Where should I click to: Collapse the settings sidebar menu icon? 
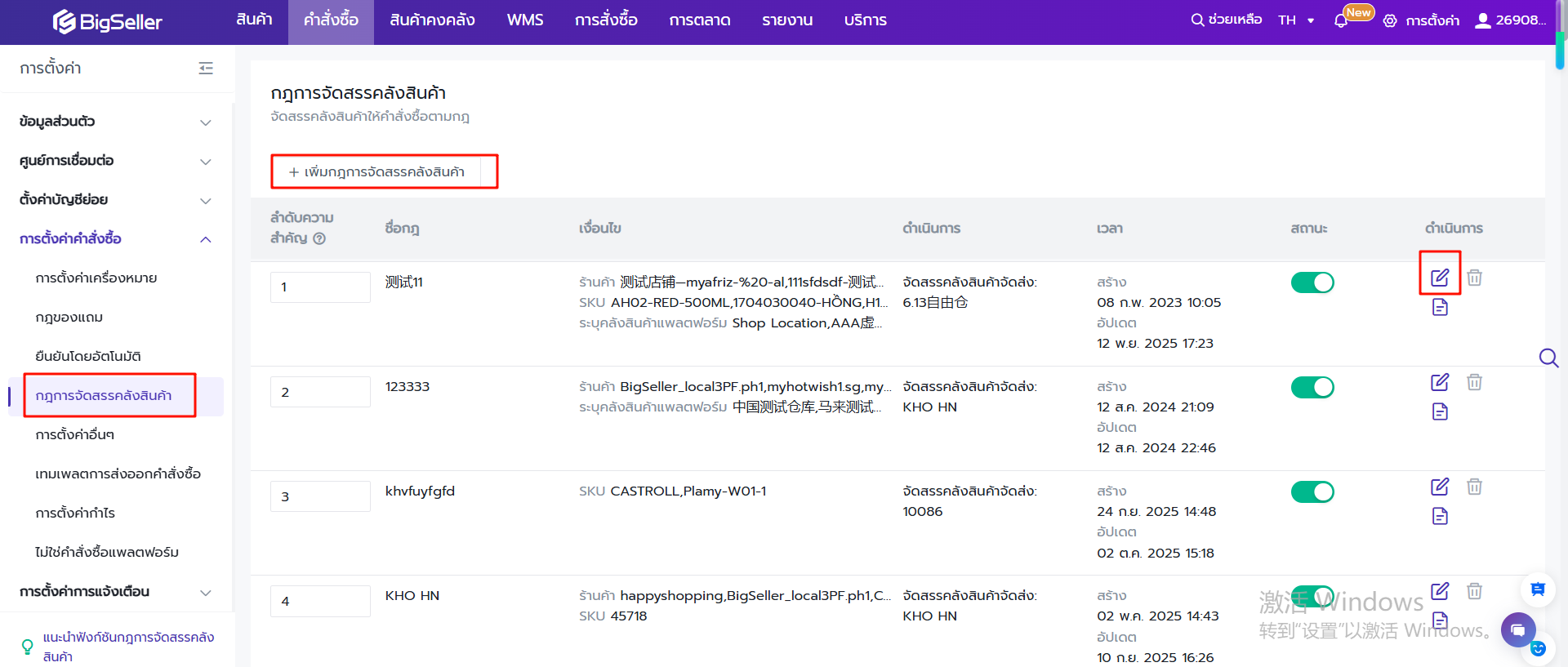coord(206,69)
